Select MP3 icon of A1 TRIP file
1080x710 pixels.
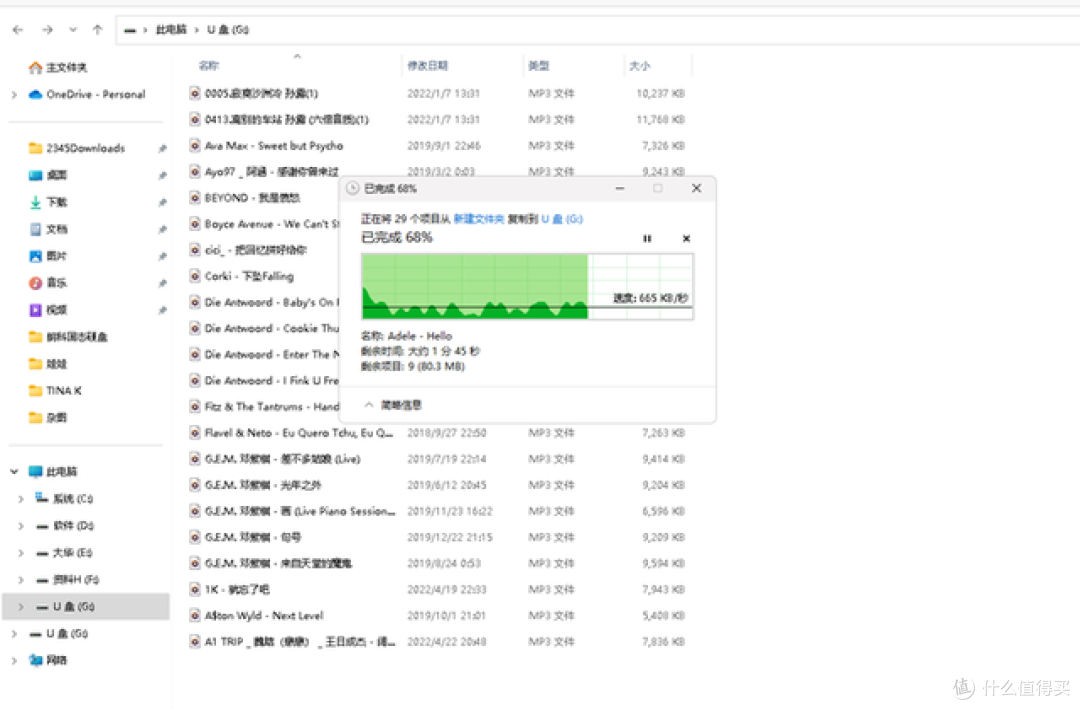[195, 641]
